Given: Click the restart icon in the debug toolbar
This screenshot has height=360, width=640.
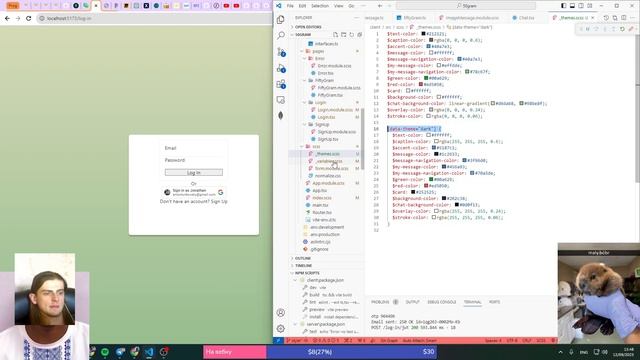Looking at the screenshot, I should point(622,29).
